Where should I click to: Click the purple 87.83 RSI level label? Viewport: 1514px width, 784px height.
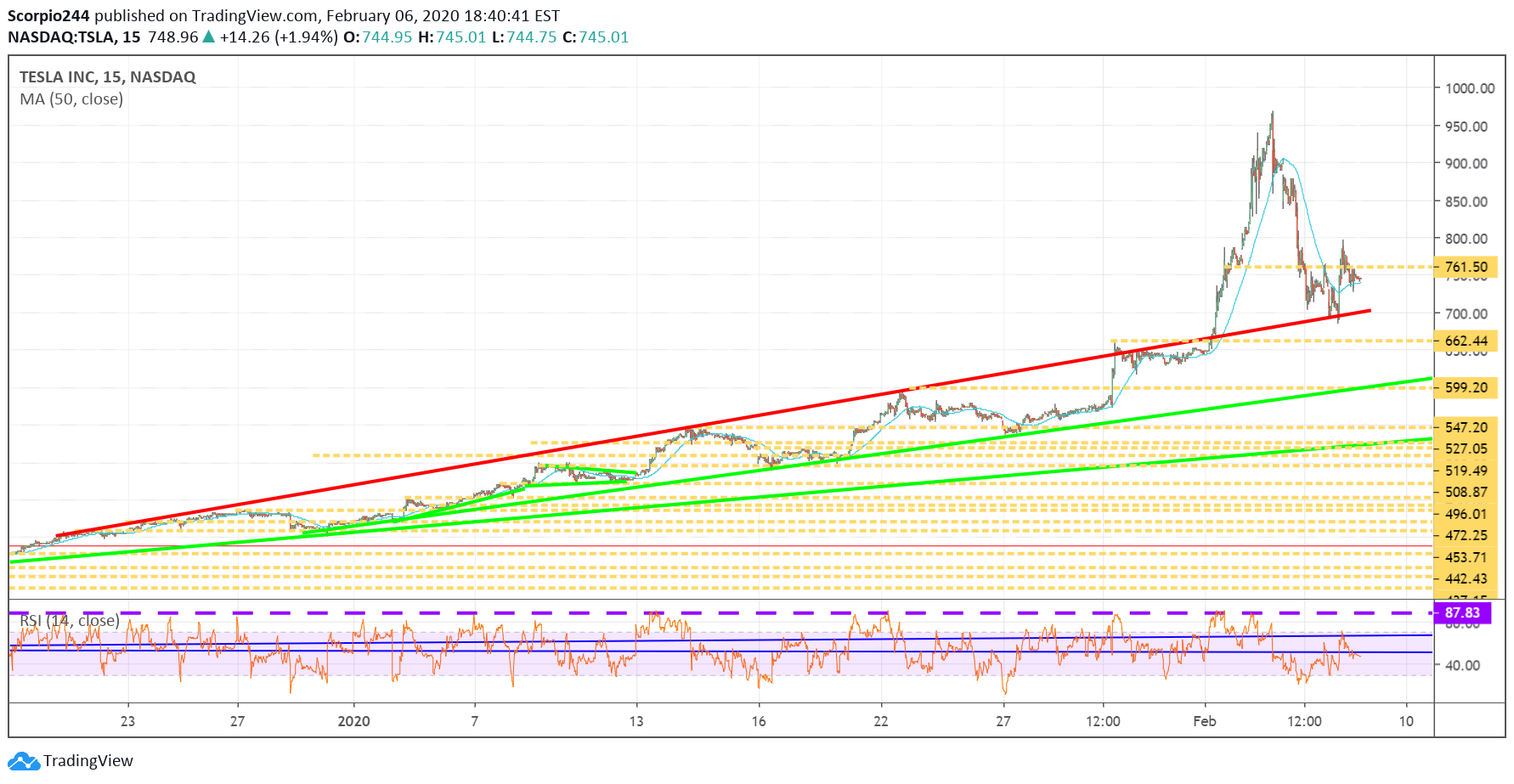[1462, 612]
